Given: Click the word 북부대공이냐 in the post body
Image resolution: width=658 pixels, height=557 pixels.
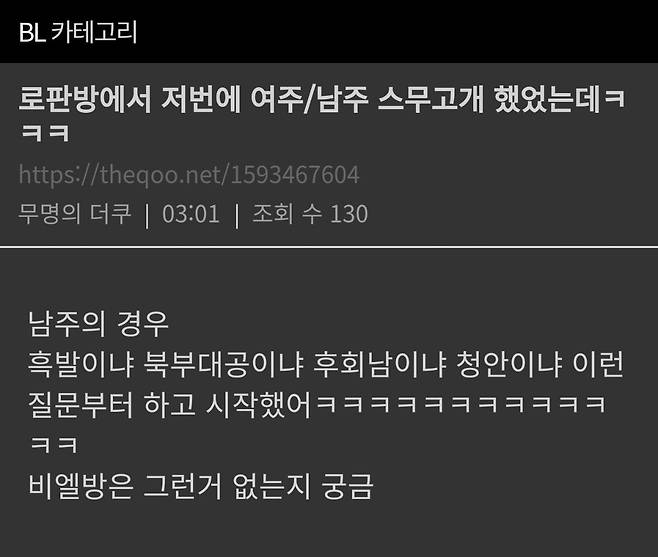Looking at the screenshot, I should point(224,364).
